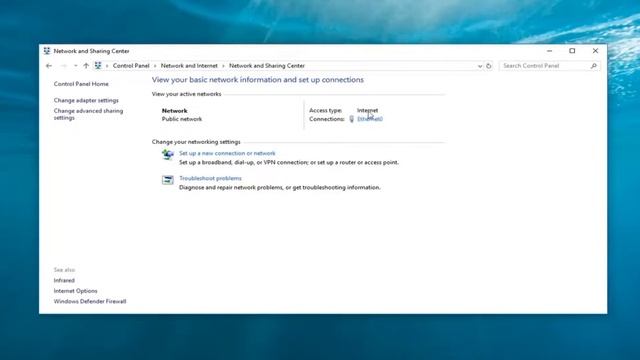Image resolution: width=640 pixels, height=360 pixels.
Task: Open Control Panel breadcrumb
Action: 131,66
